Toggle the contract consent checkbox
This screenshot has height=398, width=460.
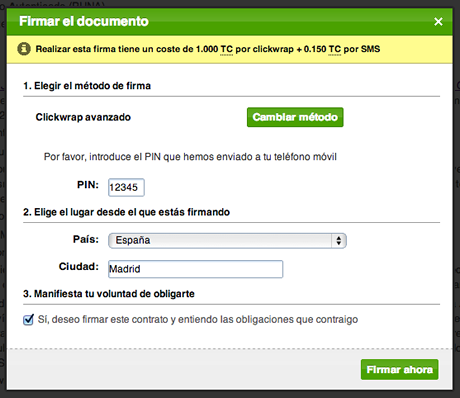coord(28,319)
